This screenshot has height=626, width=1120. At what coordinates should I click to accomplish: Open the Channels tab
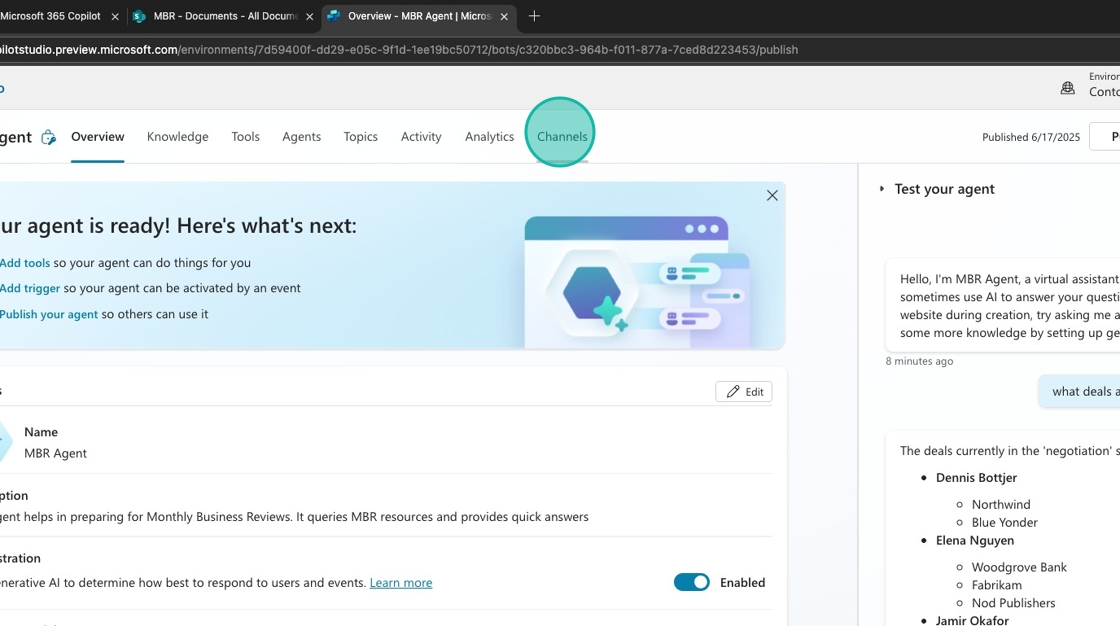[561, 136]
